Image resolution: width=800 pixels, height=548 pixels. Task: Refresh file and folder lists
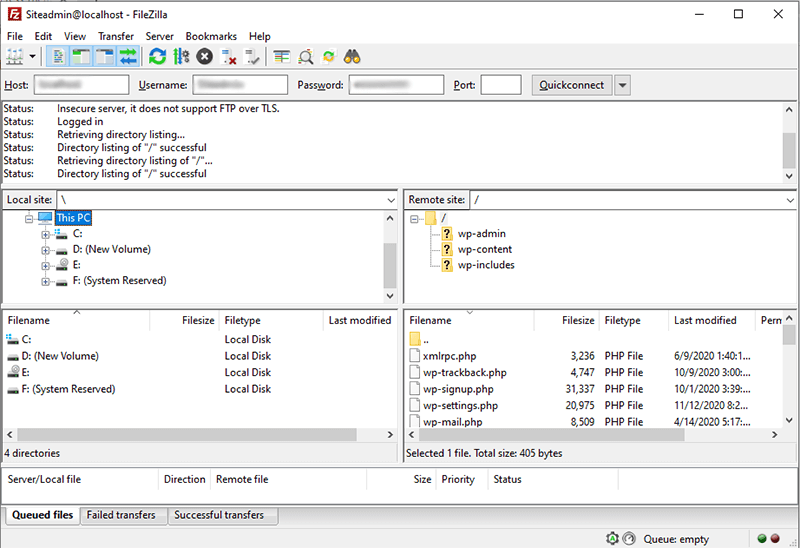point(158,57)
